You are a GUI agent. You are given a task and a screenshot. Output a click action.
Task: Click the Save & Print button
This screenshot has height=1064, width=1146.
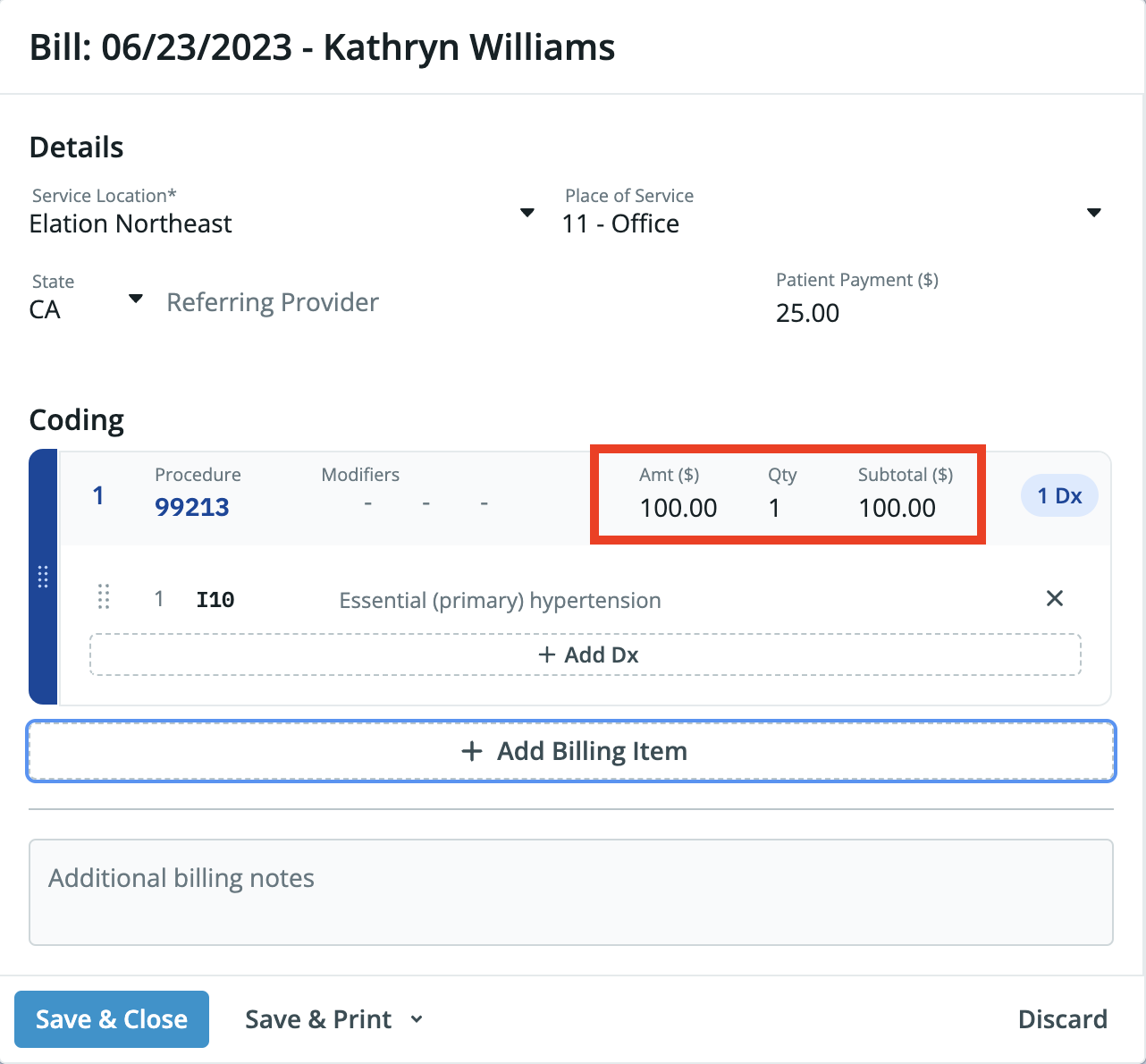click(317, 1018)
